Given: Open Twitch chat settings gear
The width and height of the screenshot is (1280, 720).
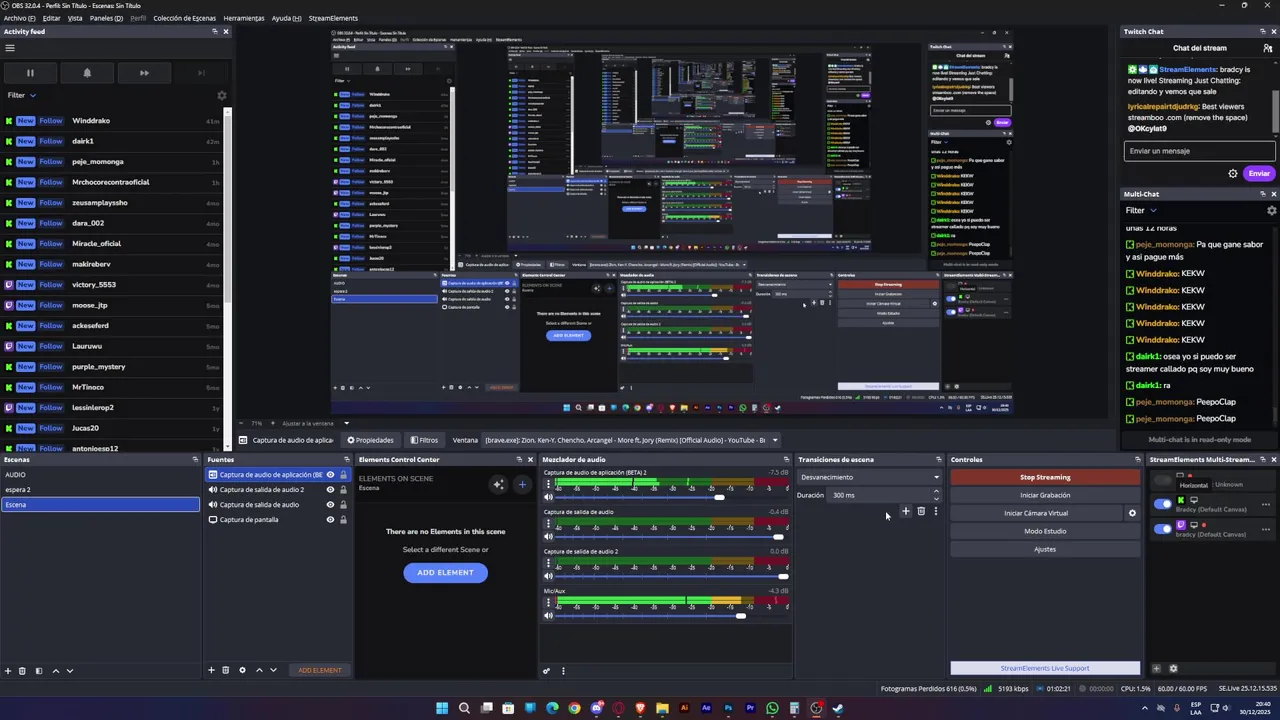Looking at the screenshot, I should 1233,173.
